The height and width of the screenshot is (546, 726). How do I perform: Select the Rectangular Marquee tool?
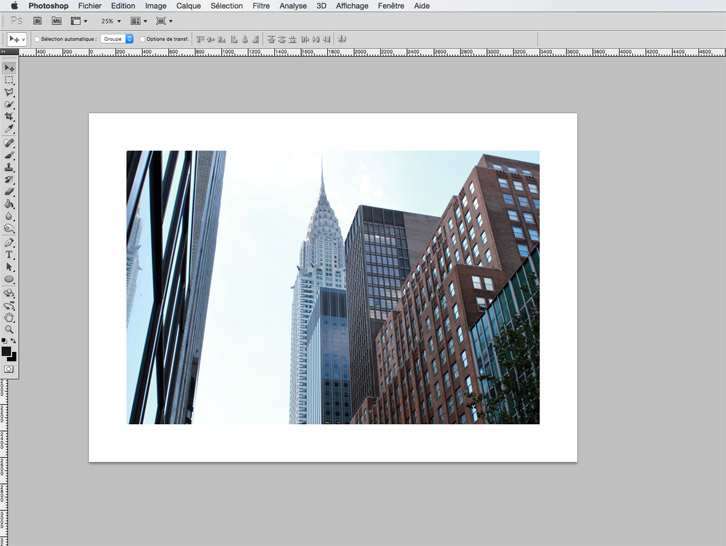pyautogui.click(x=9, y=80)
